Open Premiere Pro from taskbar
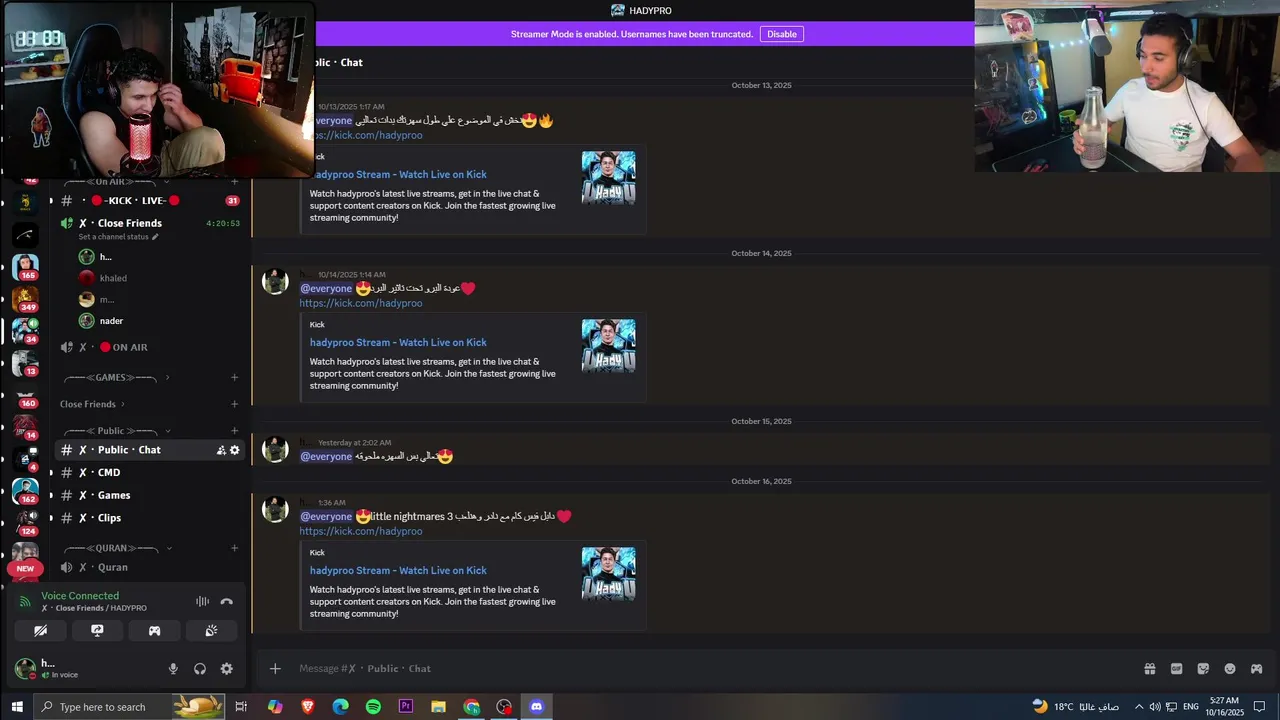This screenshot has height=720, width=1280. pyautogui.click(x=406, y=707)
